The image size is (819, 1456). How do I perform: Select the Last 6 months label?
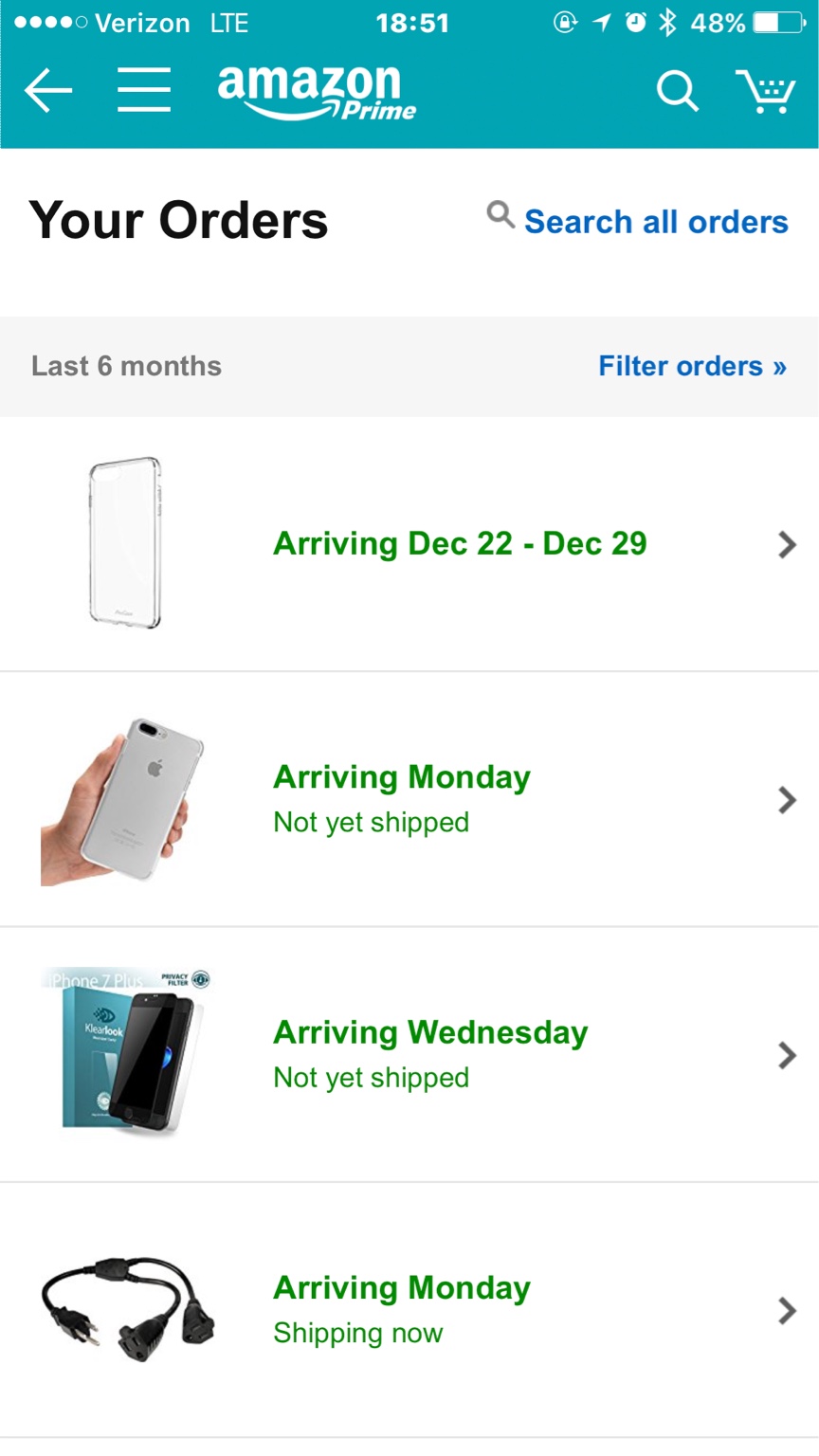coord(126,366)
